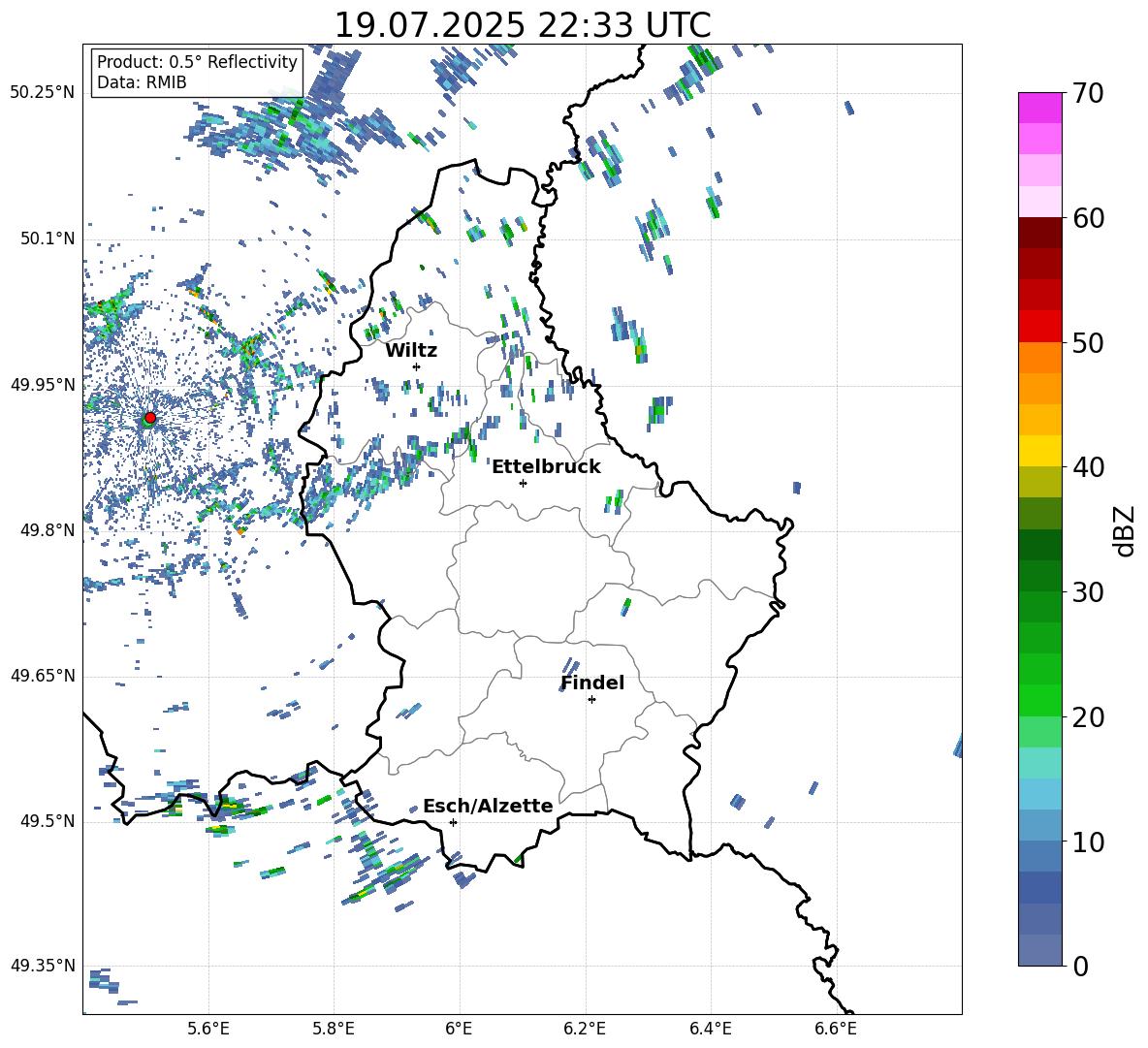The height and width of the screenshot is (1048, 1148).
Task: Click the 50.25°N latitude label
Action: pos(43,93)
